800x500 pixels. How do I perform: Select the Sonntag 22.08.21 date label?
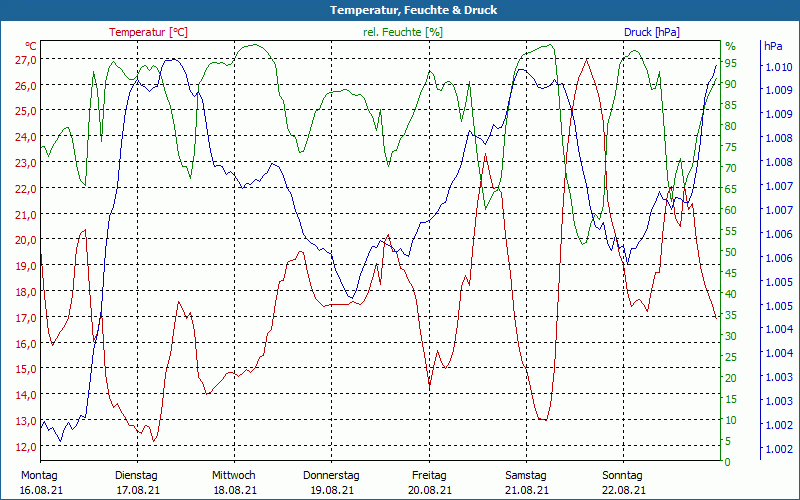(623, 482)
